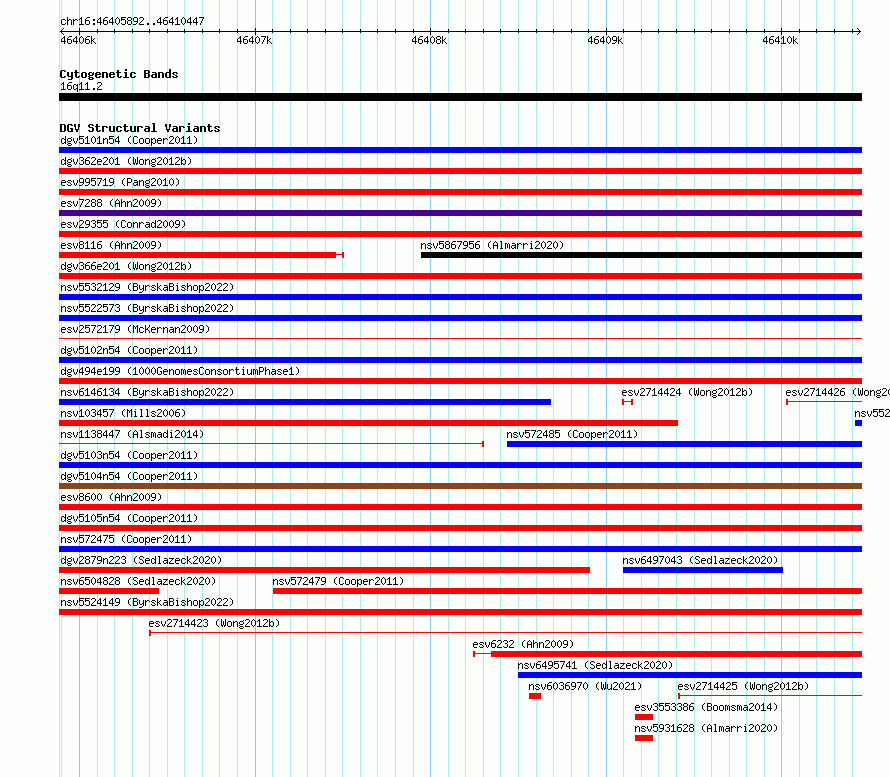Select the dgv5102n54 (Cooper2011) label
Screen dimensions: 890x777
pyautogui.click(x=129, y=350)
